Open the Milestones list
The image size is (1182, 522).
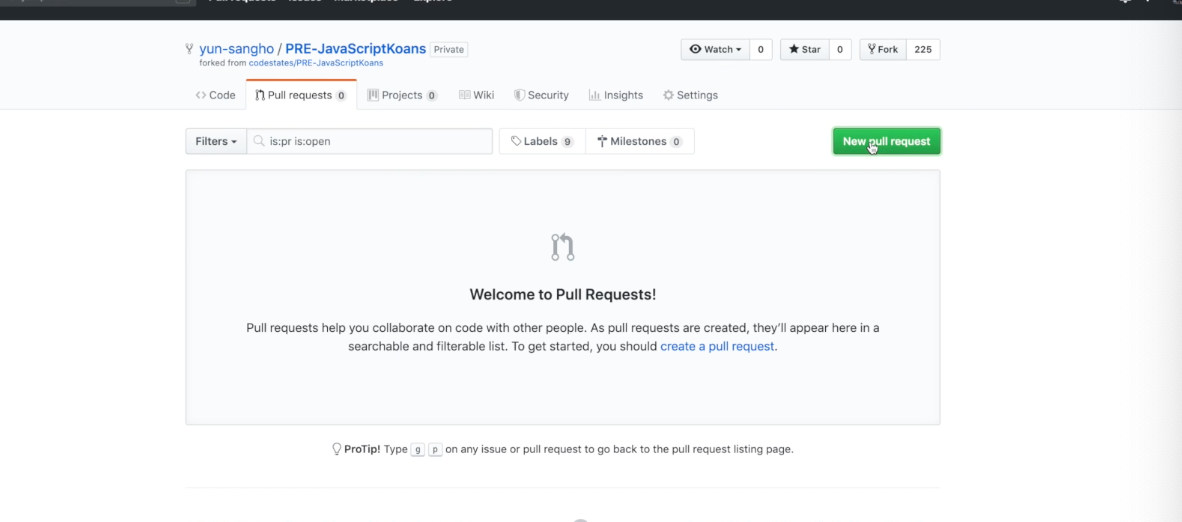tap(639, 141)
